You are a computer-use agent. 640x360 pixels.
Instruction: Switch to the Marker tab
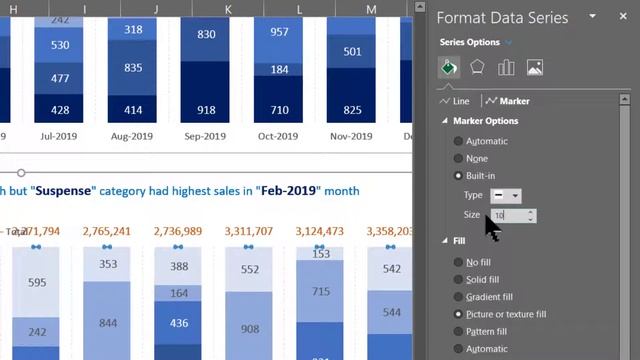[507, 101]
